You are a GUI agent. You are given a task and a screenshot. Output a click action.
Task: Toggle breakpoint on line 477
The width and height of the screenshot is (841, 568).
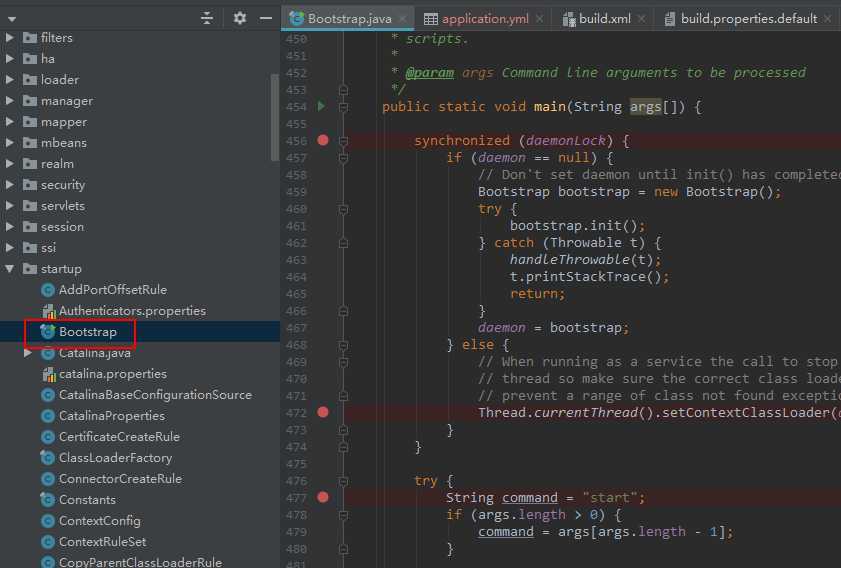[323, 497]
